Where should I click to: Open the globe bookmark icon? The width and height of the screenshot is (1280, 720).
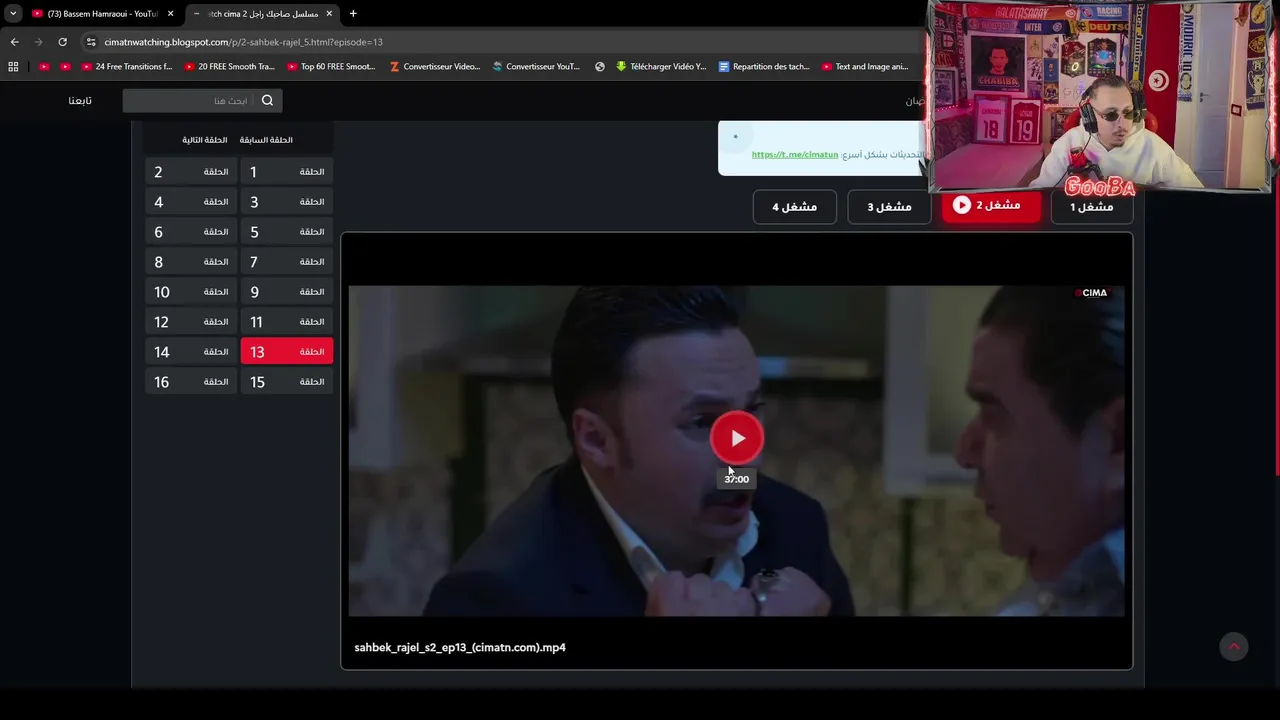600,67
